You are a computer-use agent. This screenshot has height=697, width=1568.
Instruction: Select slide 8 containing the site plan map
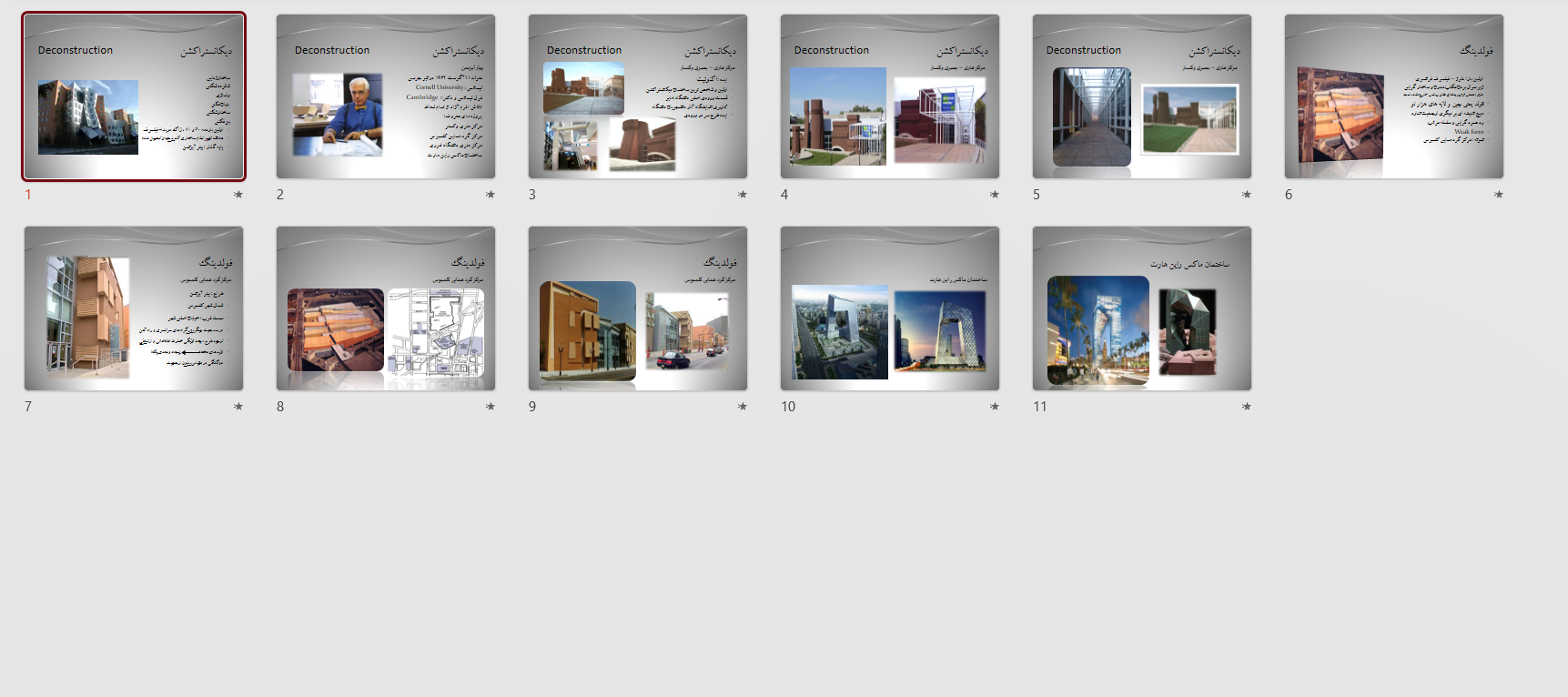(386, 308)
